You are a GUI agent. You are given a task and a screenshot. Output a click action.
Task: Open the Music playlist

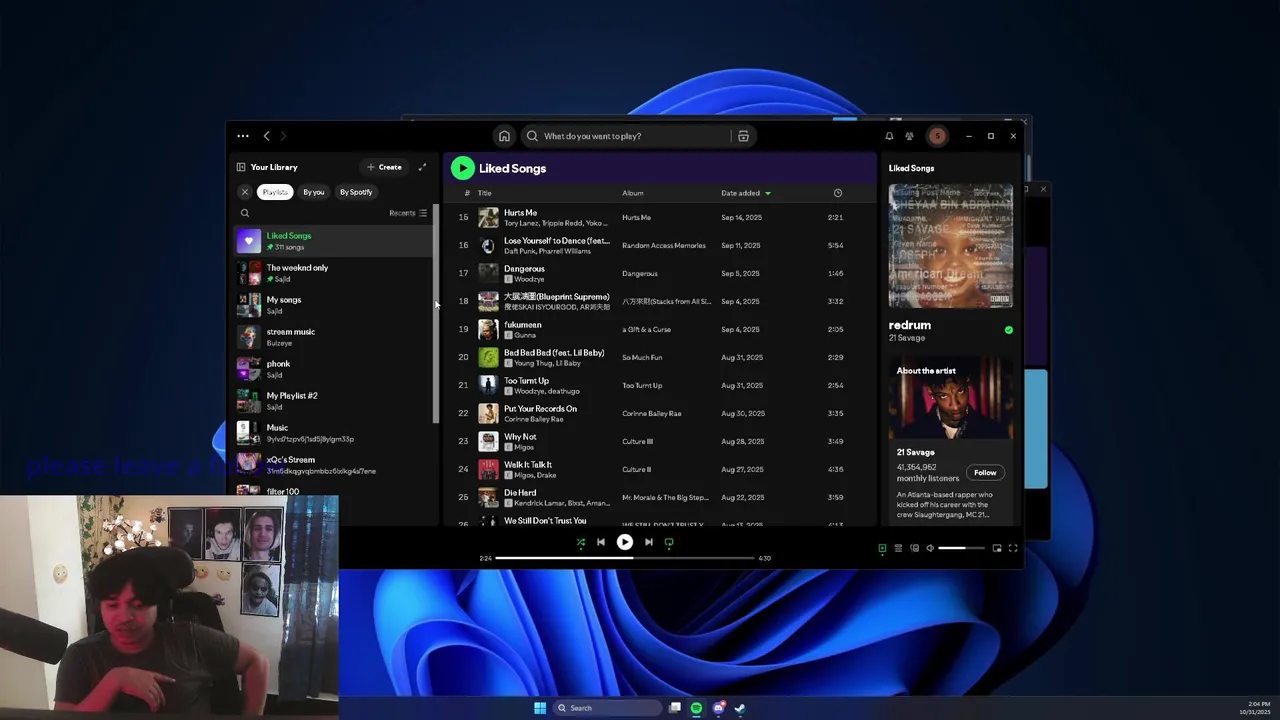click(x=333, y=433)
